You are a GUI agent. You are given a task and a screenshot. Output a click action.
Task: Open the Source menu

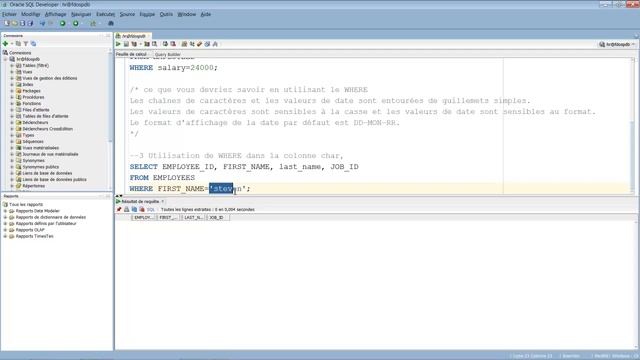click(127, 14)
